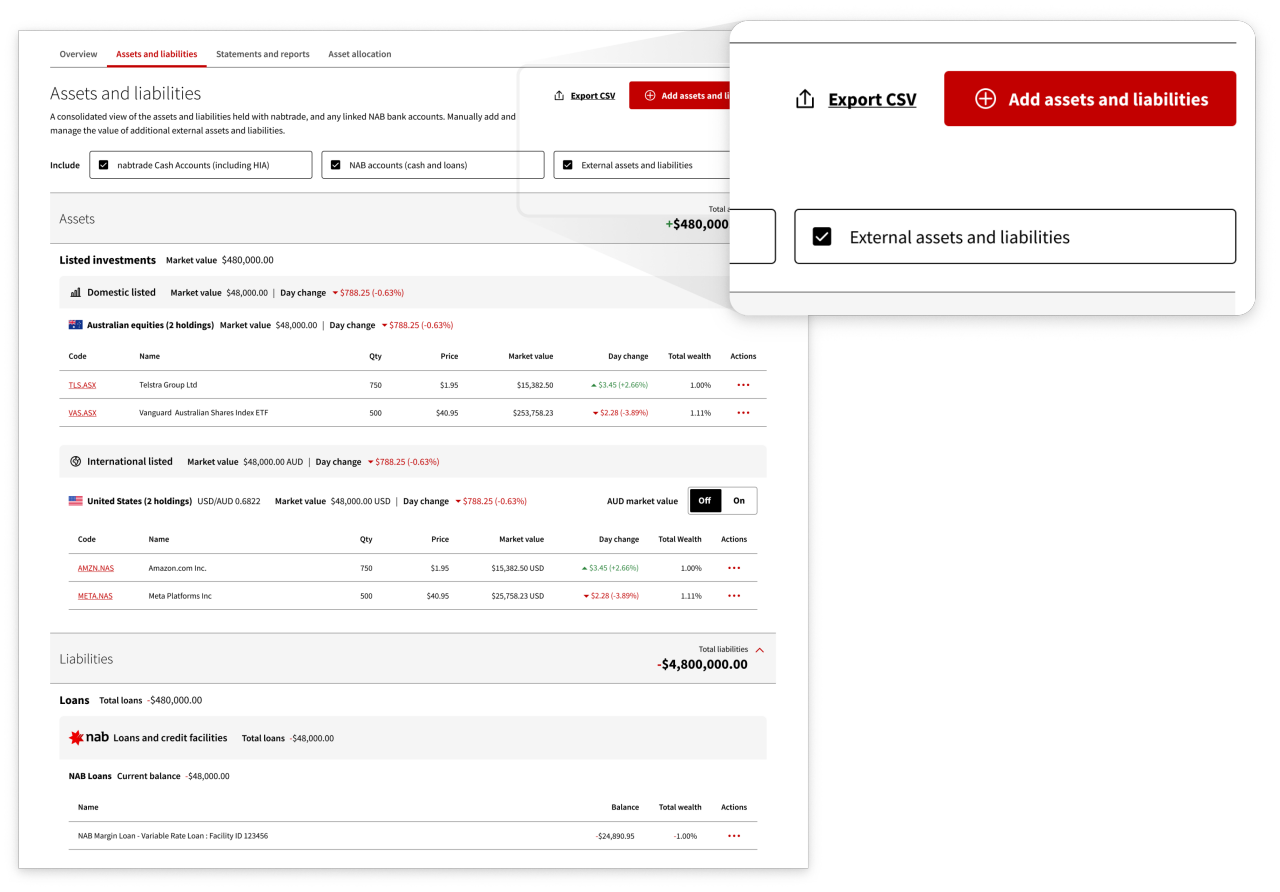This screenshot has width=1280, height=892.
Task: Click the Meta Platforms Inc name
Action: [x=180, y=596]
